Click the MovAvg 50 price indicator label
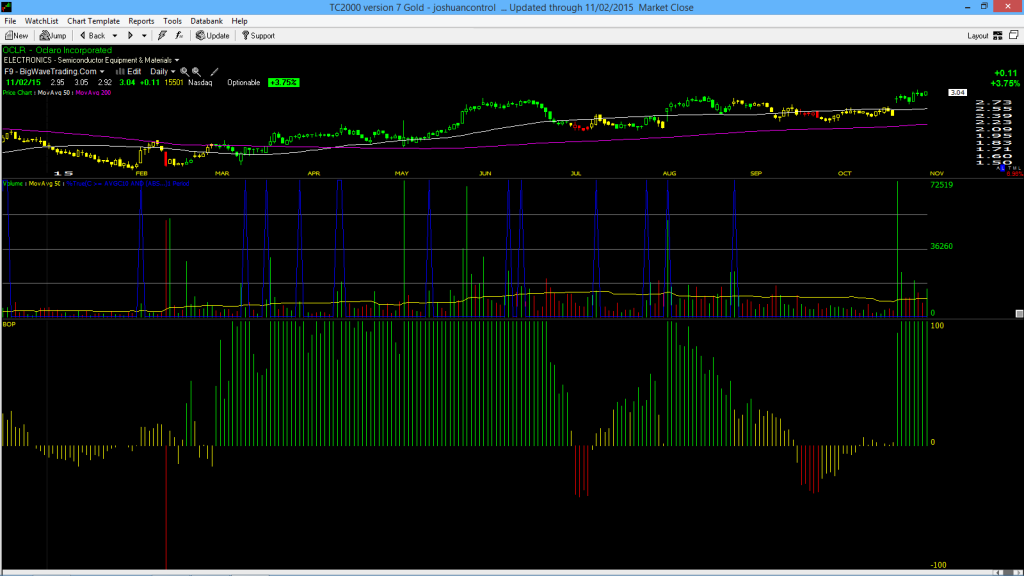 tap(54, 93)
